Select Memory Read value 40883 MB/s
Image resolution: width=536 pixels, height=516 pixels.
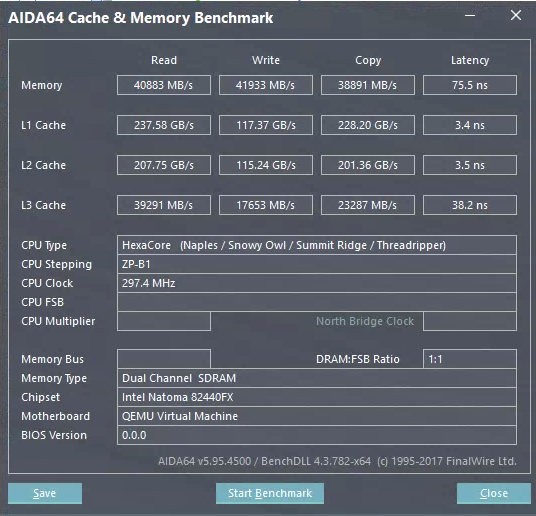tap(164, 85)
